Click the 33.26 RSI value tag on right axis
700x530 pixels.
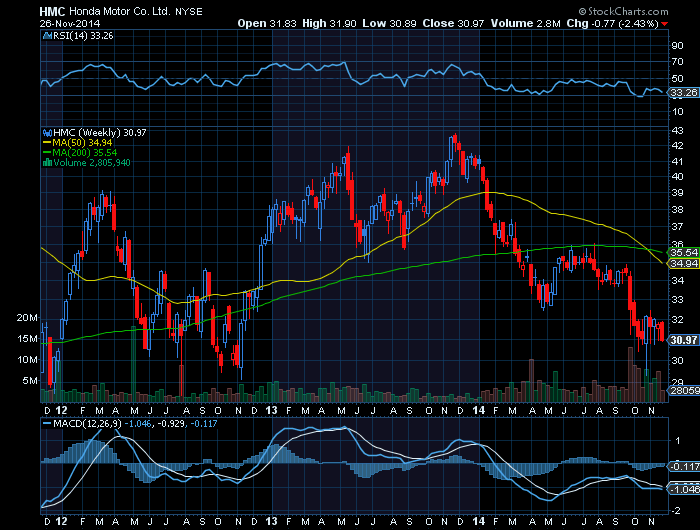point(683,93)
